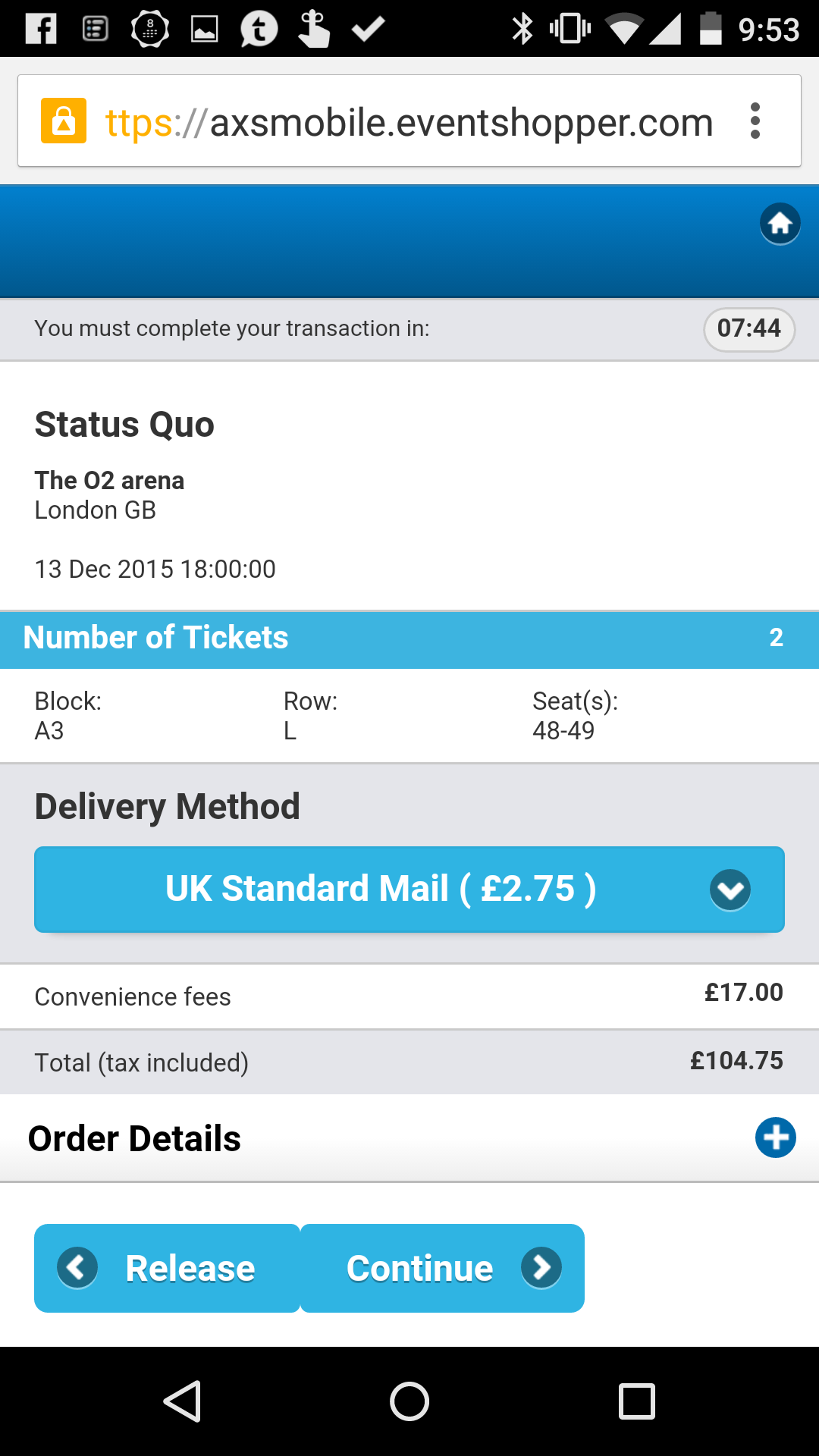Release the held tickets
819x1456 pixels.
[168, 1268]
